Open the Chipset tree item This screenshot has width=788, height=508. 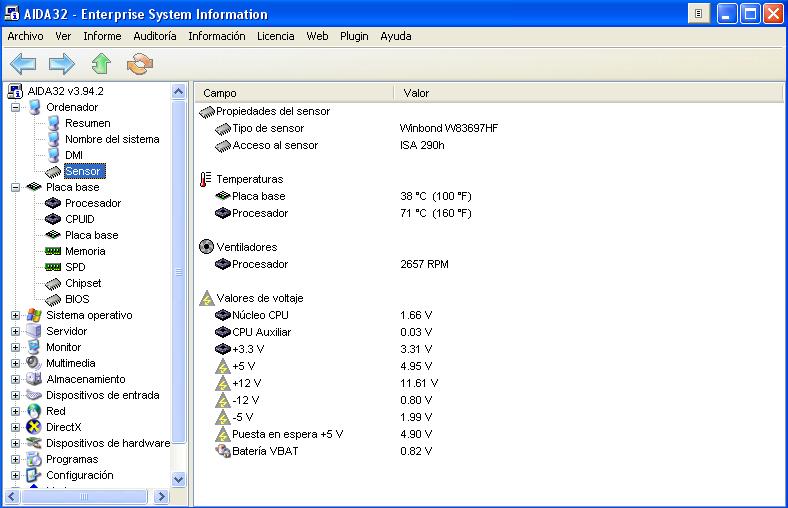(x=83, y=283)
